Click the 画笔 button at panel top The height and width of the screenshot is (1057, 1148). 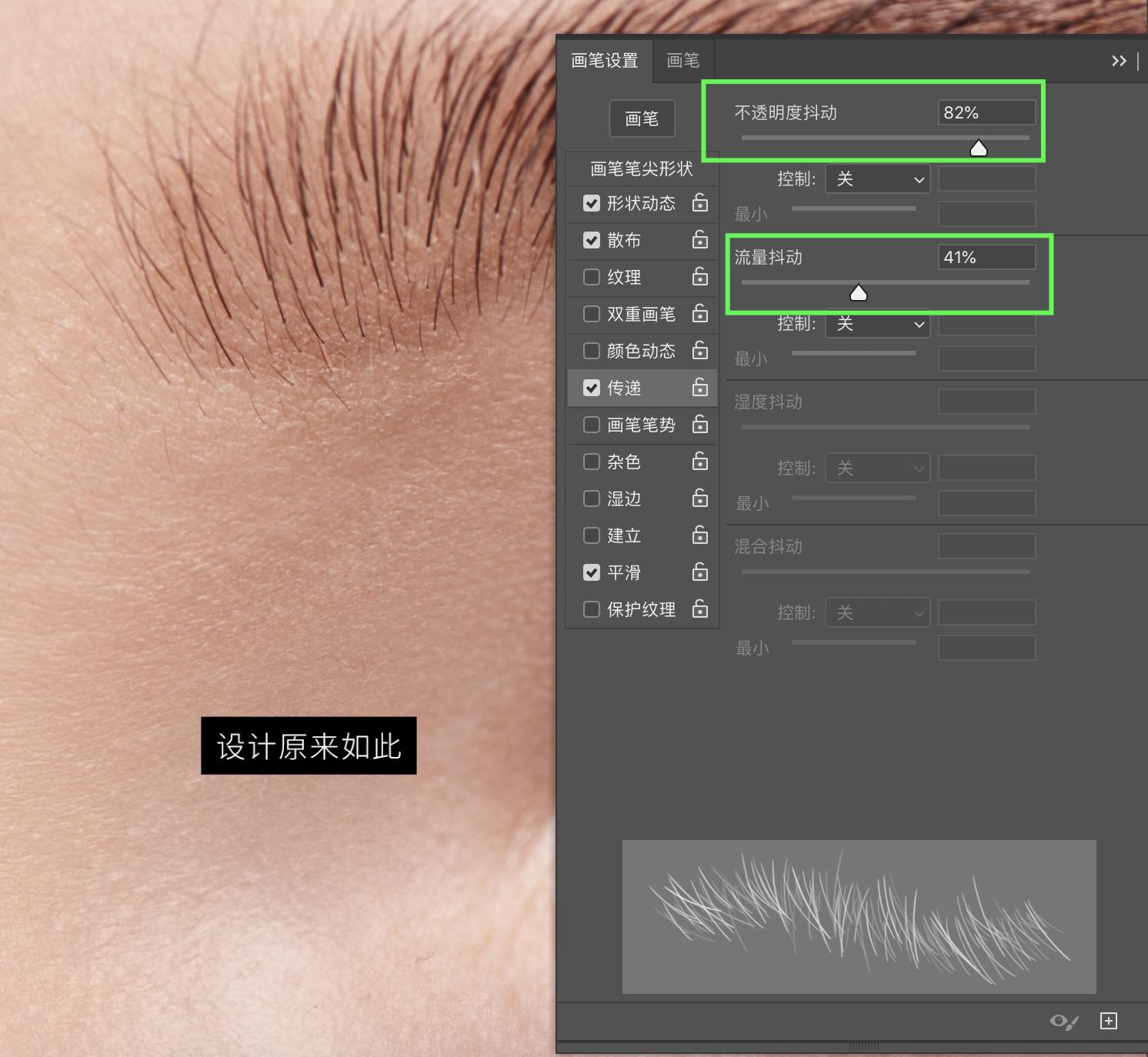pyautogui.click(x=642, y=118)
